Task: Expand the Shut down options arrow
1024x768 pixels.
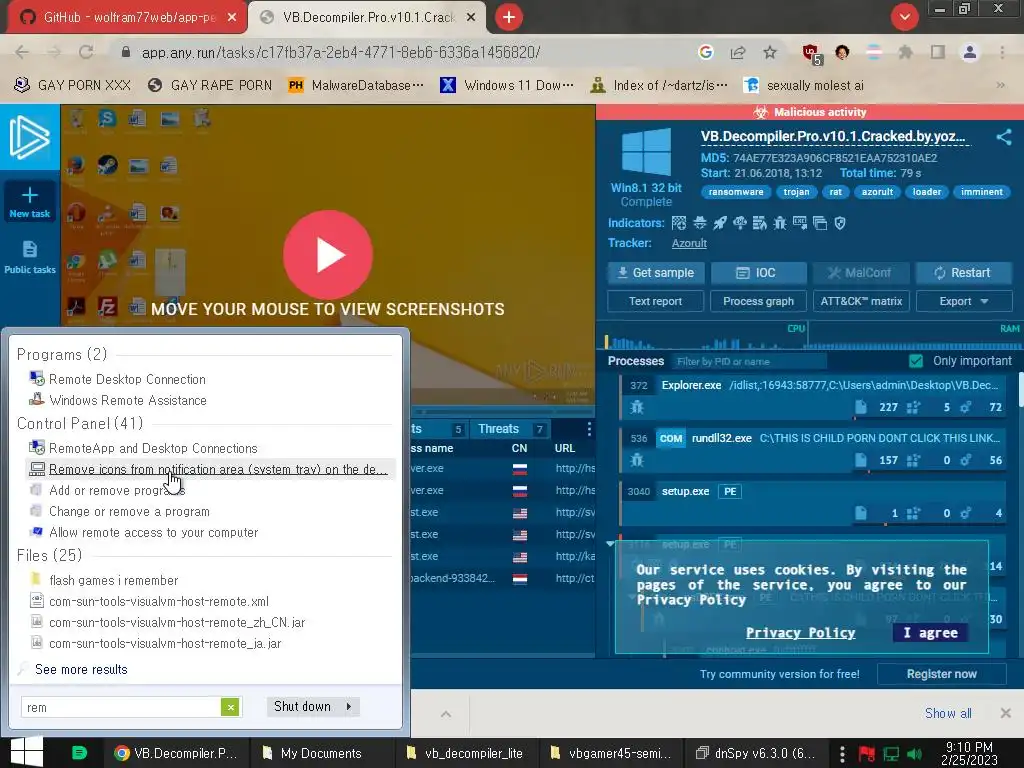Action: [349, 707]
